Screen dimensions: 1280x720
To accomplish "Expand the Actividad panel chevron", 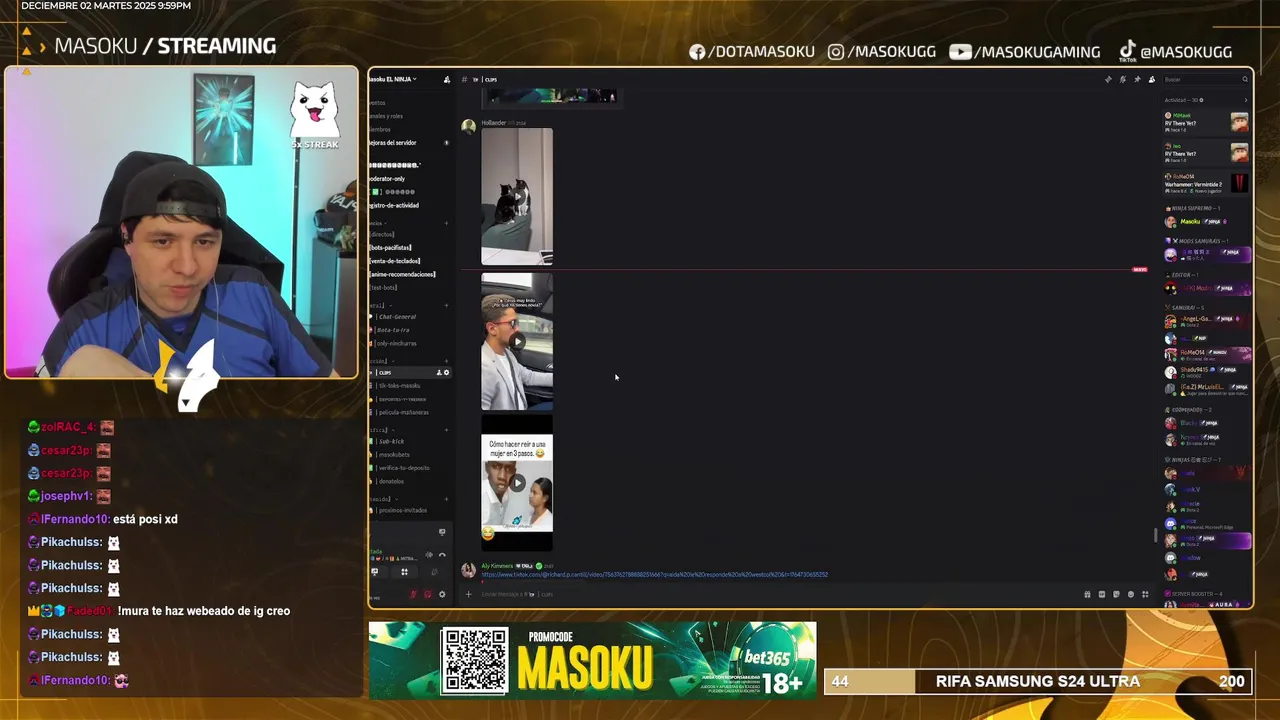I will point(1245,100).
